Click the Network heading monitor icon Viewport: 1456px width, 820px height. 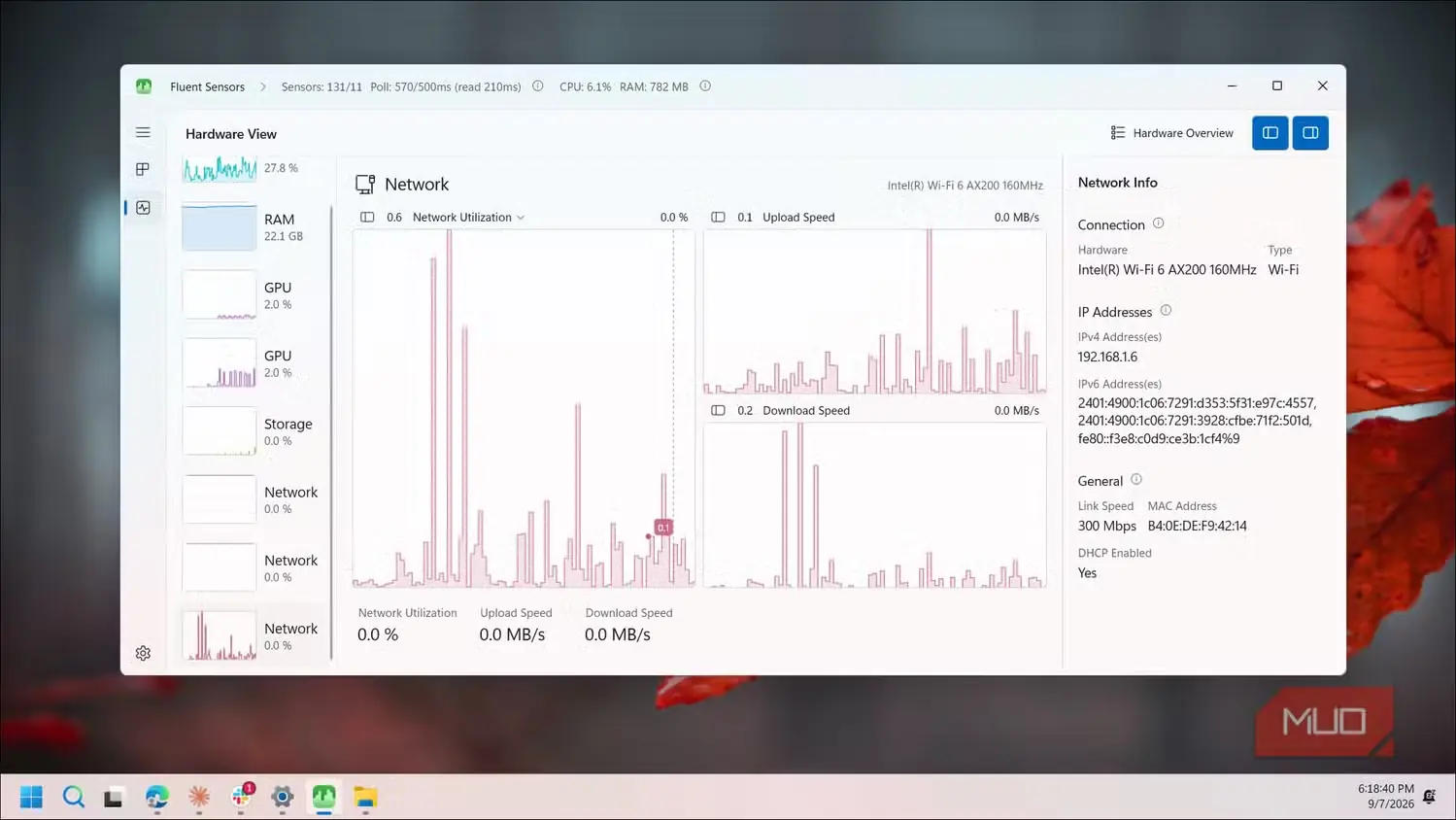click(365, 185)
